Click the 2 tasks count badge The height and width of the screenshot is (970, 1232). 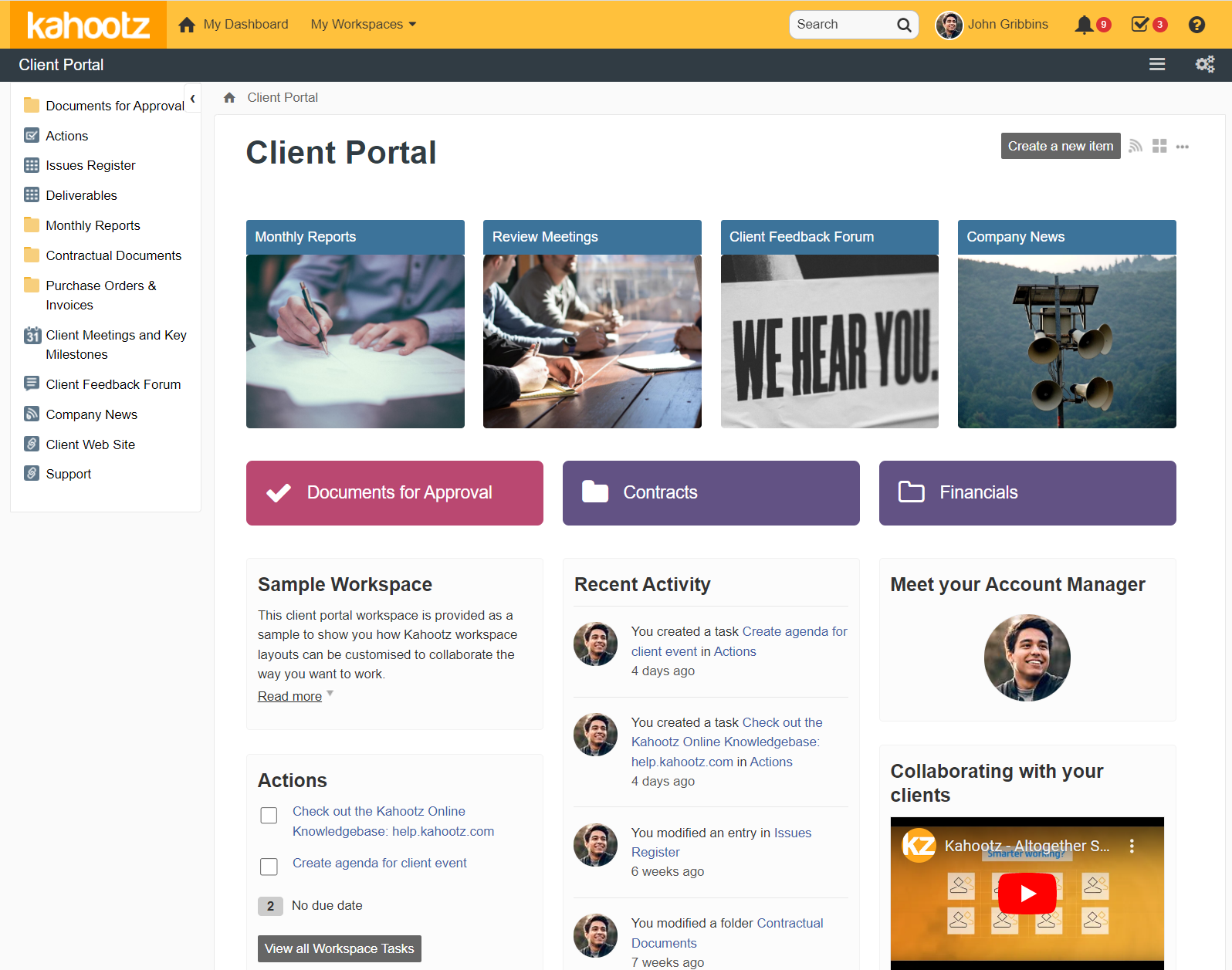[x=270, y=906]
